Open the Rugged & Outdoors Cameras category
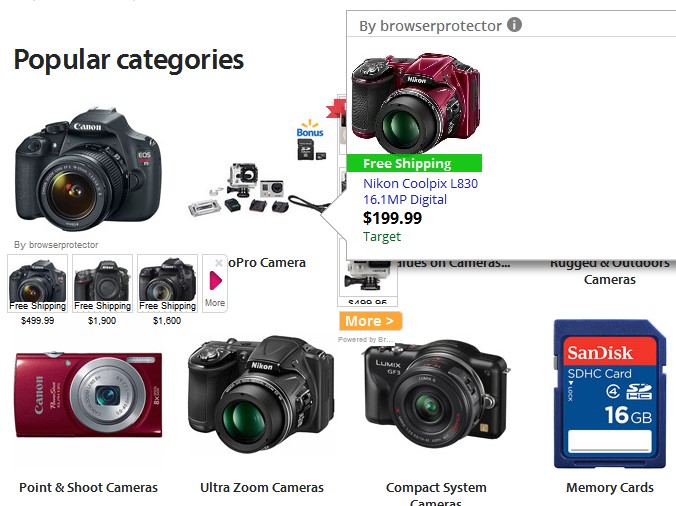The width and height of the screenshot is (676, 506). (x=610, y=272)
